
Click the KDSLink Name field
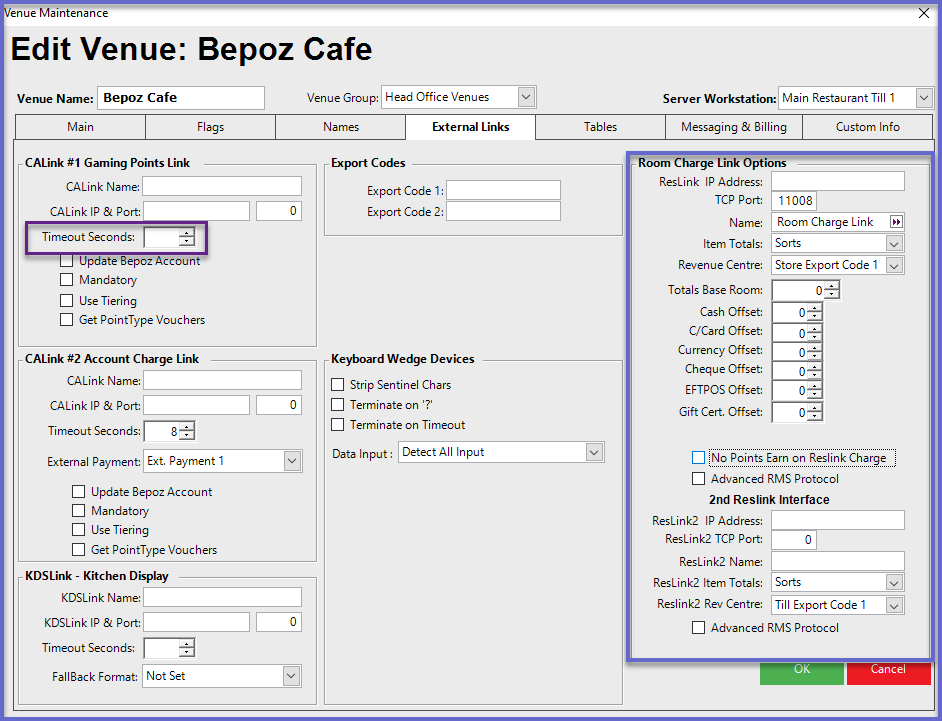coord(222,597)
